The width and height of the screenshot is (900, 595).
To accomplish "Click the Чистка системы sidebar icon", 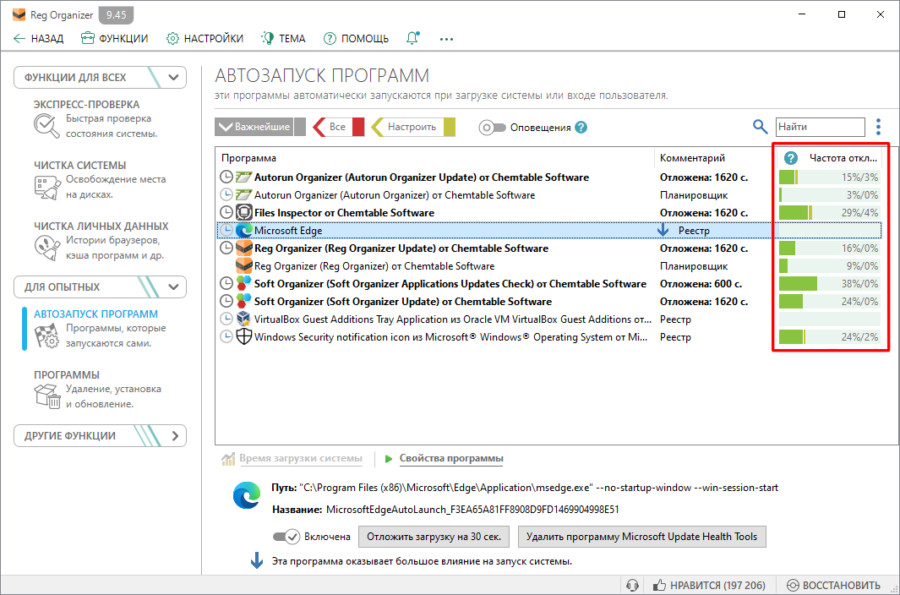I will [47, 187].
